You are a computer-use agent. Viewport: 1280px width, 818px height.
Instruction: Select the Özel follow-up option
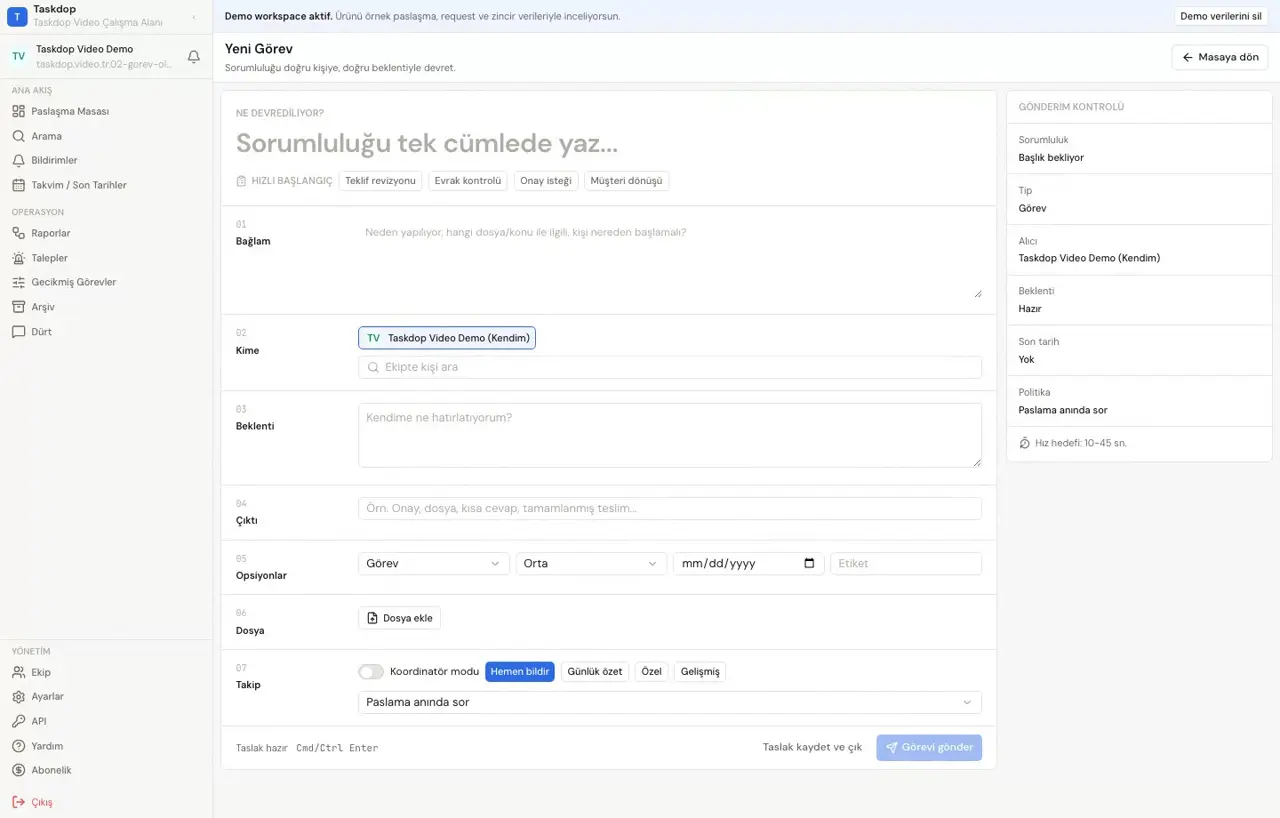(x=652, y=672)
